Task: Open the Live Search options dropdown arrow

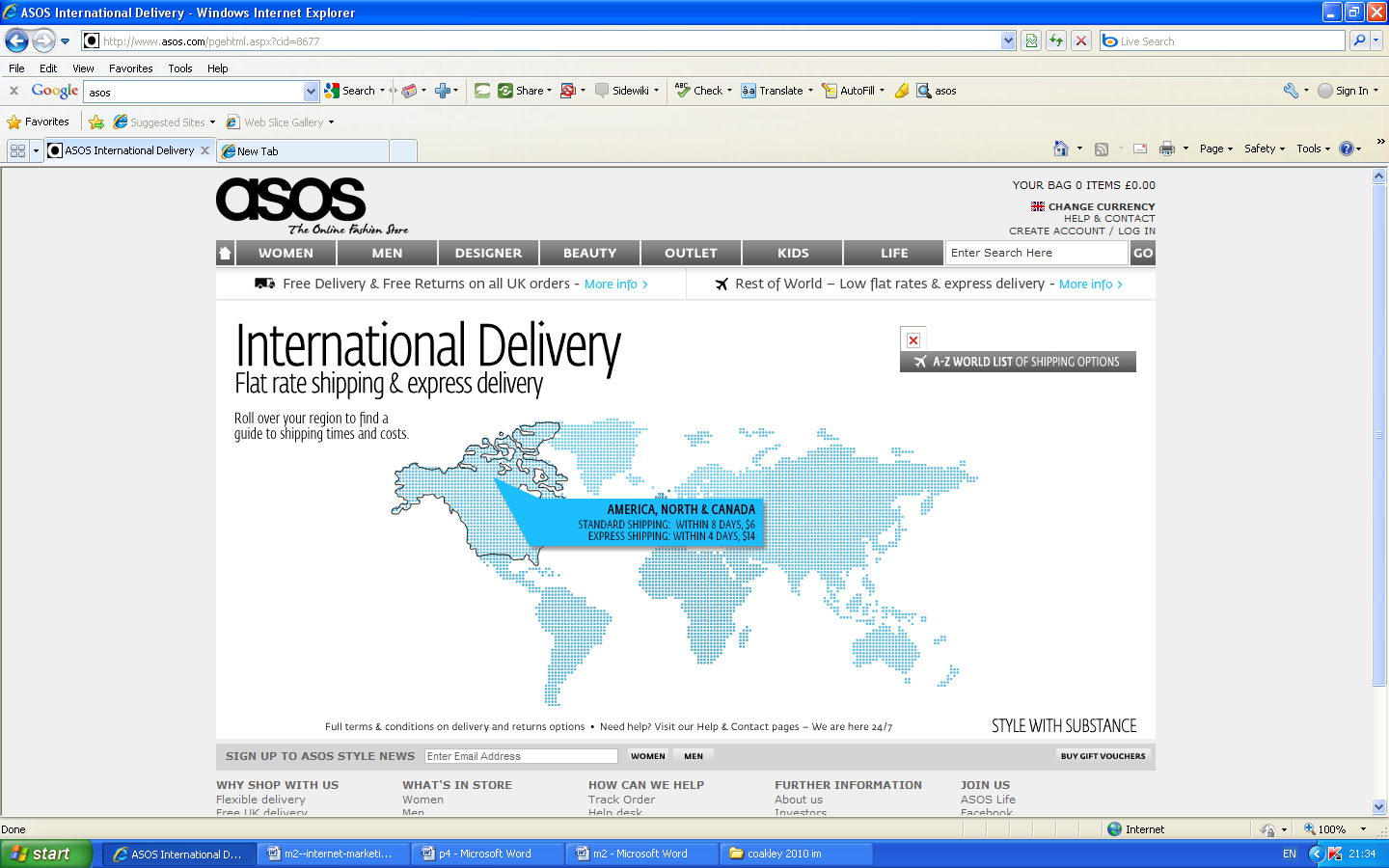Action: pyautogui.click(x=1376, y=41)
